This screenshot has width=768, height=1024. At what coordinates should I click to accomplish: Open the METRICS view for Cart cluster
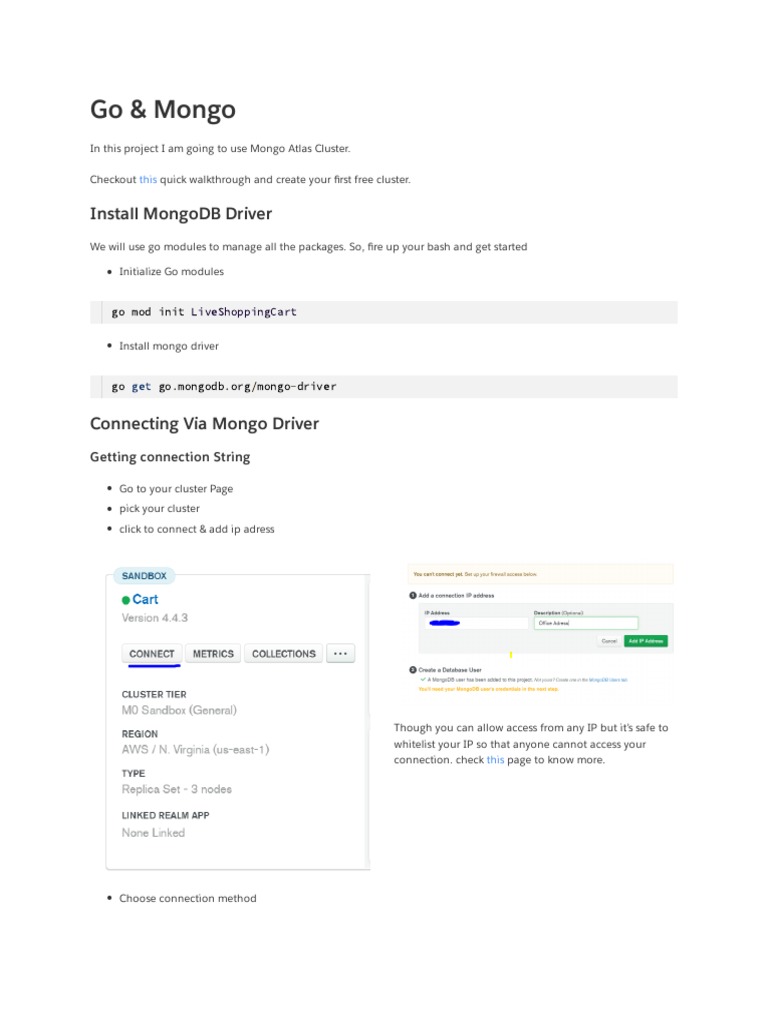[x=213, y=654]
